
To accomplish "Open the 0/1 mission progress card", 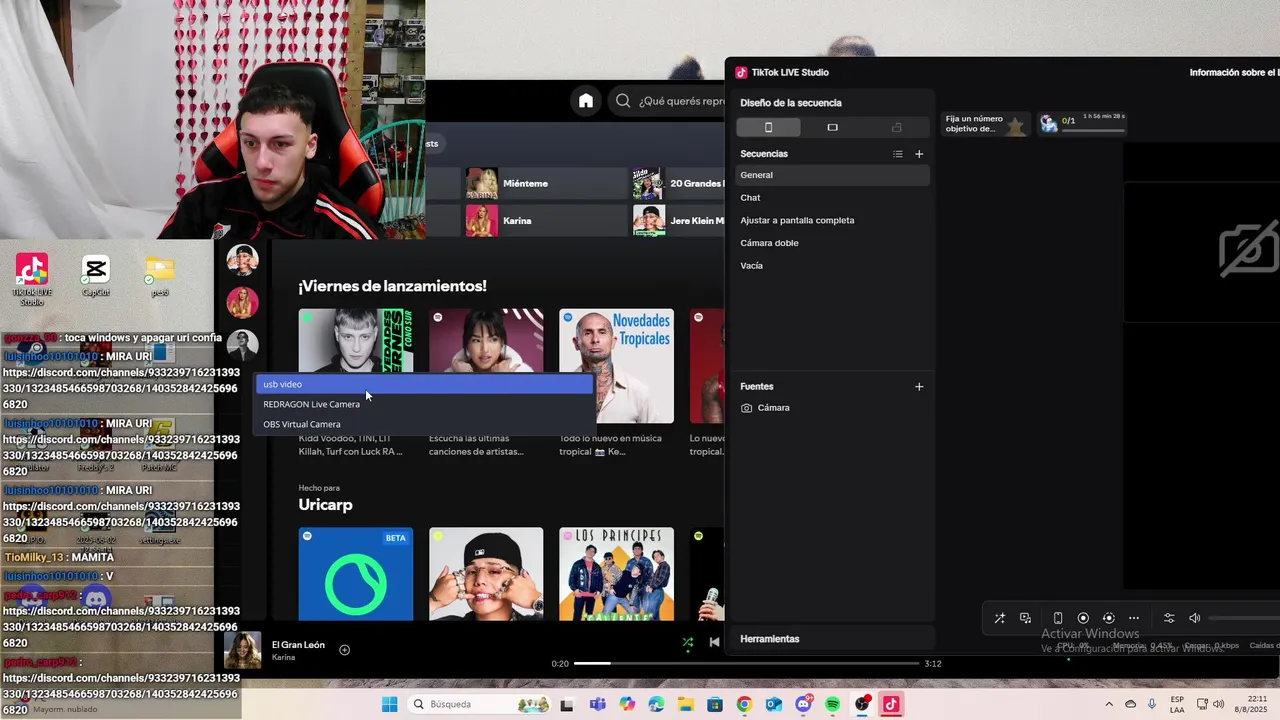I will [x=1083, y=124].
